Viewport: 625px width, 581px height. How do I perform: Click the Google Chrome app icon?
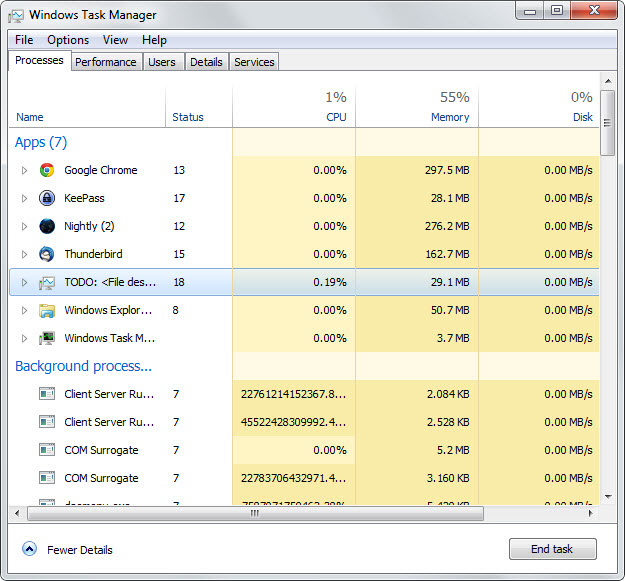coord(47,170)
